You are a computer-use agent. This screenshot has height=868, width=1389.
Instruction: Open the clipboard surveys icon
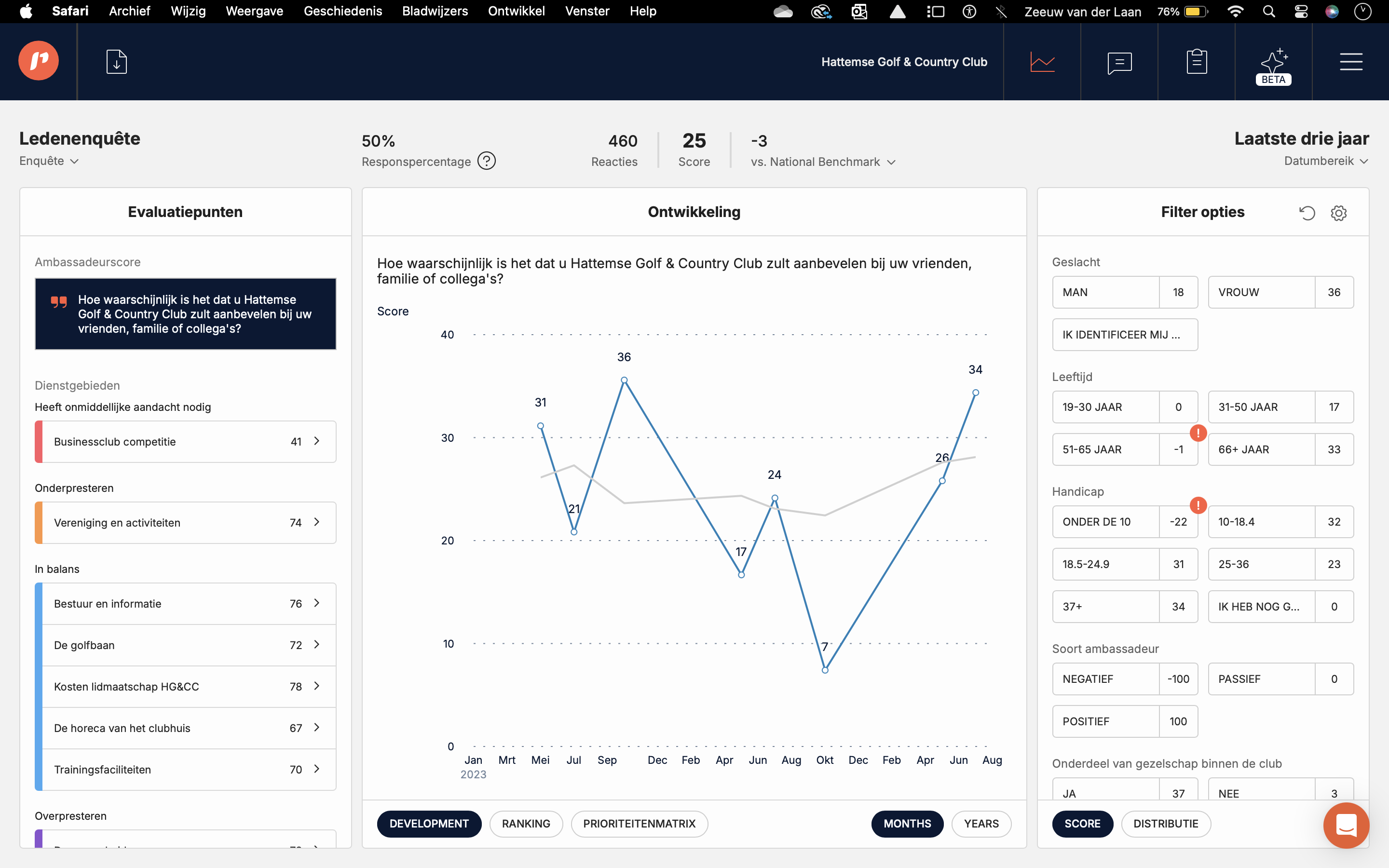(x=1197, y=61)
